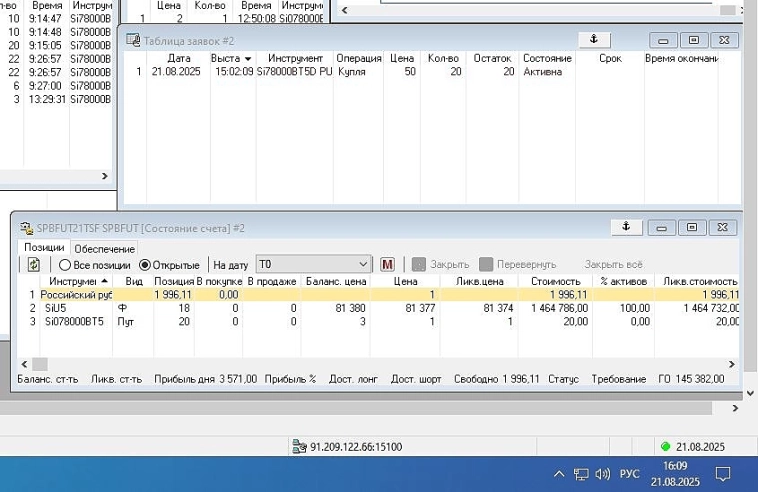Click the refresh icon in account toolbar
Screen dimensions: 758x492
pyautogui.click(x=33, y=265)
